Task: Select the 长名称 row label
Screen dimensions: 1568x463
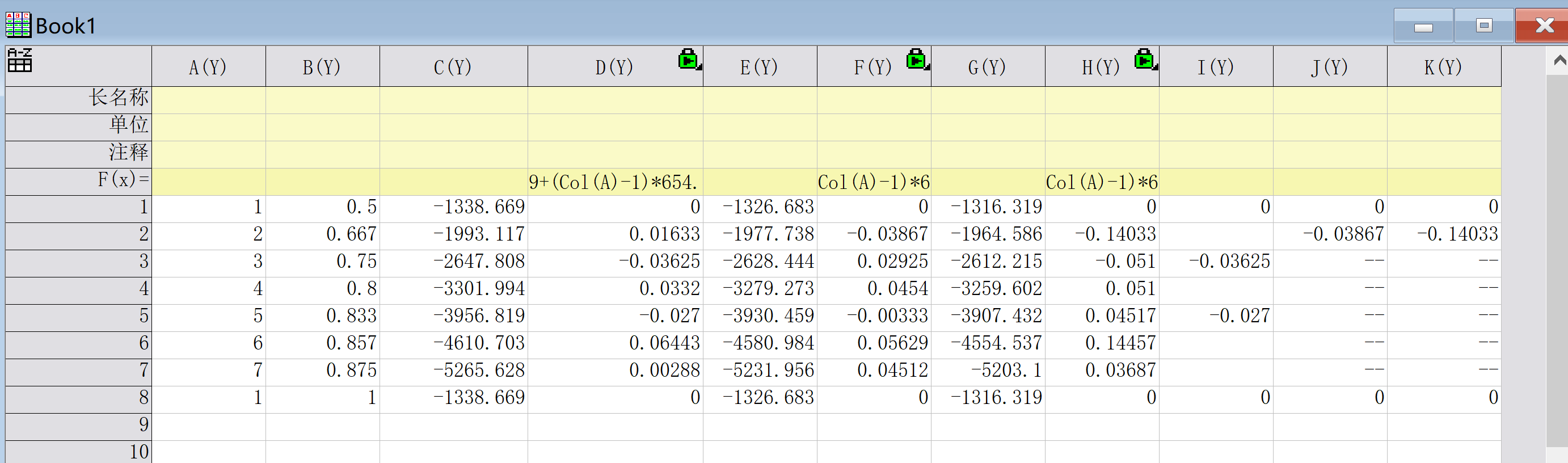Action: (x=78, y=99)
